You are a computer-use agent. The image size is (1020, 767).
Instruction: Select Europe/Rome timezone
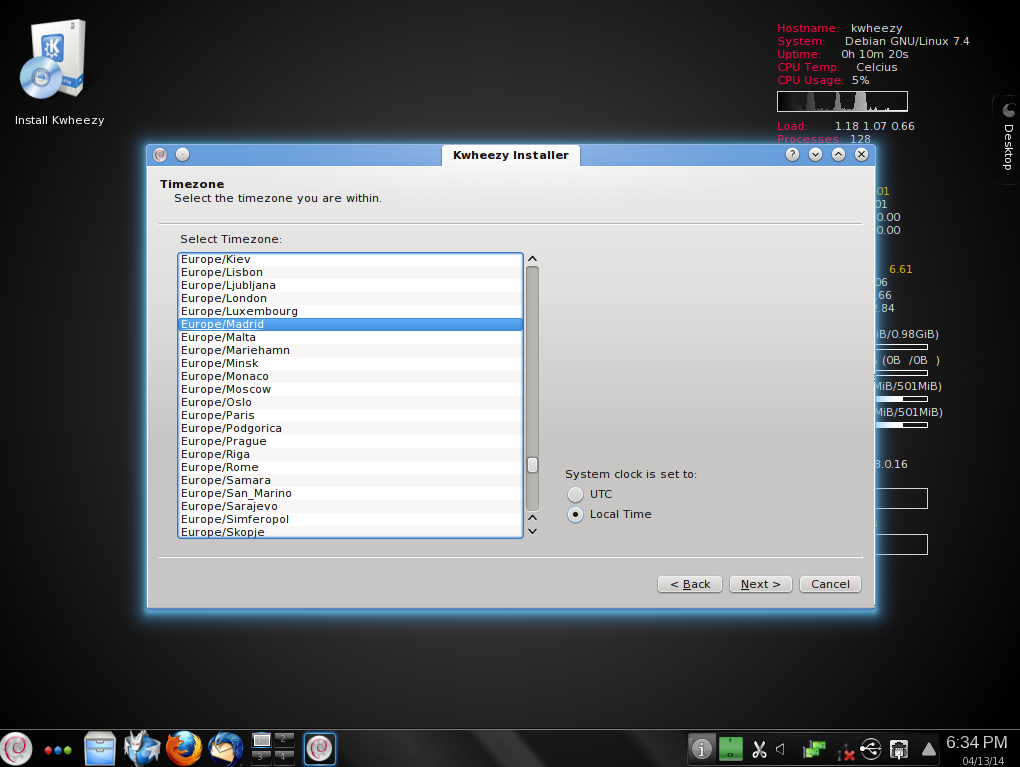point(350,467)
